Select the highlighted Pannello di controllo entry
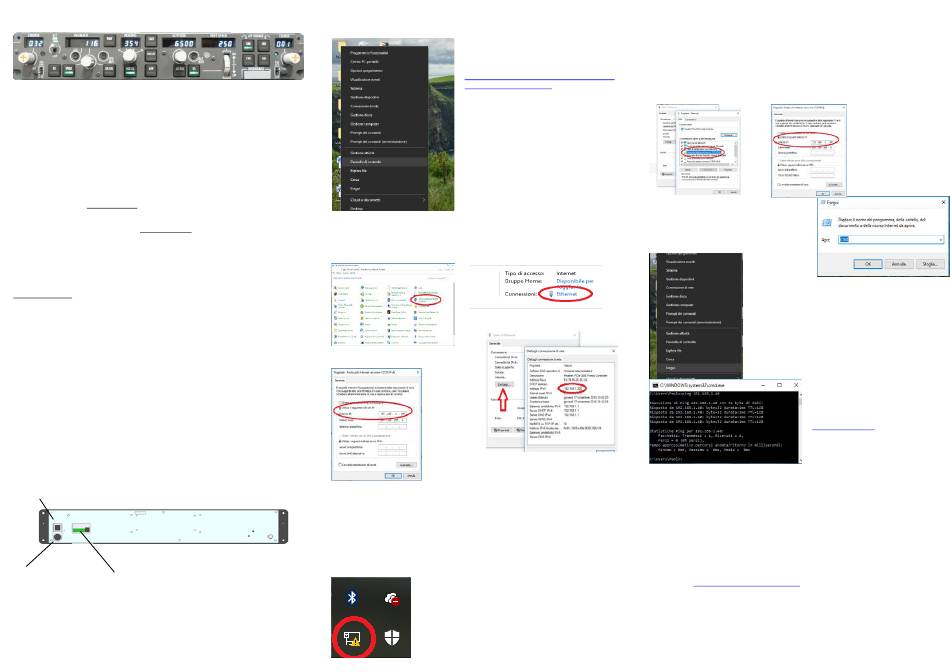The width and height of the screenshot is (950, 672). [384, 162]
